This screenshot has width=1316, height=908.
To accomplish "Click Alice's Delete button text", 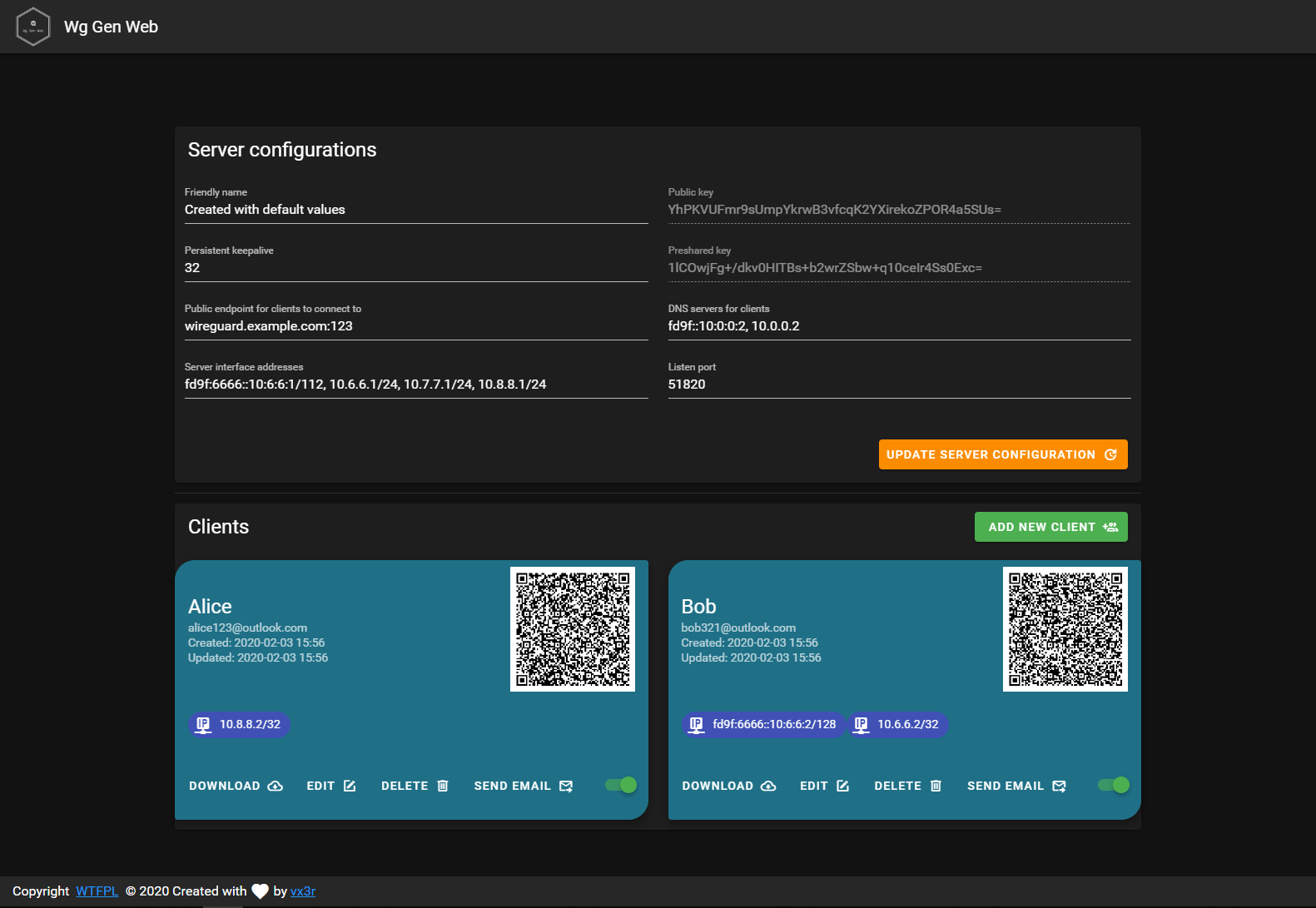I will tap(405, 786).
